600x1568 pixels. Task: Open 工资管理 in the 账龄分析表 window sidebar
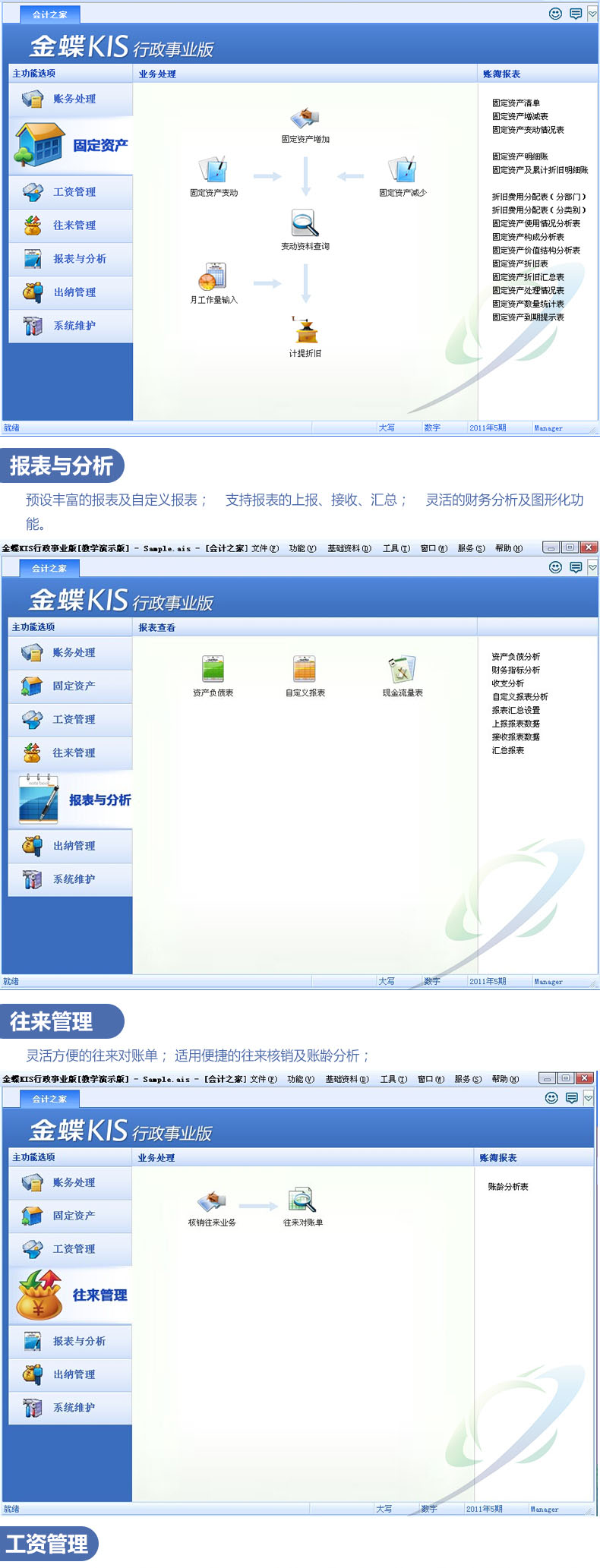point(71,1249)
